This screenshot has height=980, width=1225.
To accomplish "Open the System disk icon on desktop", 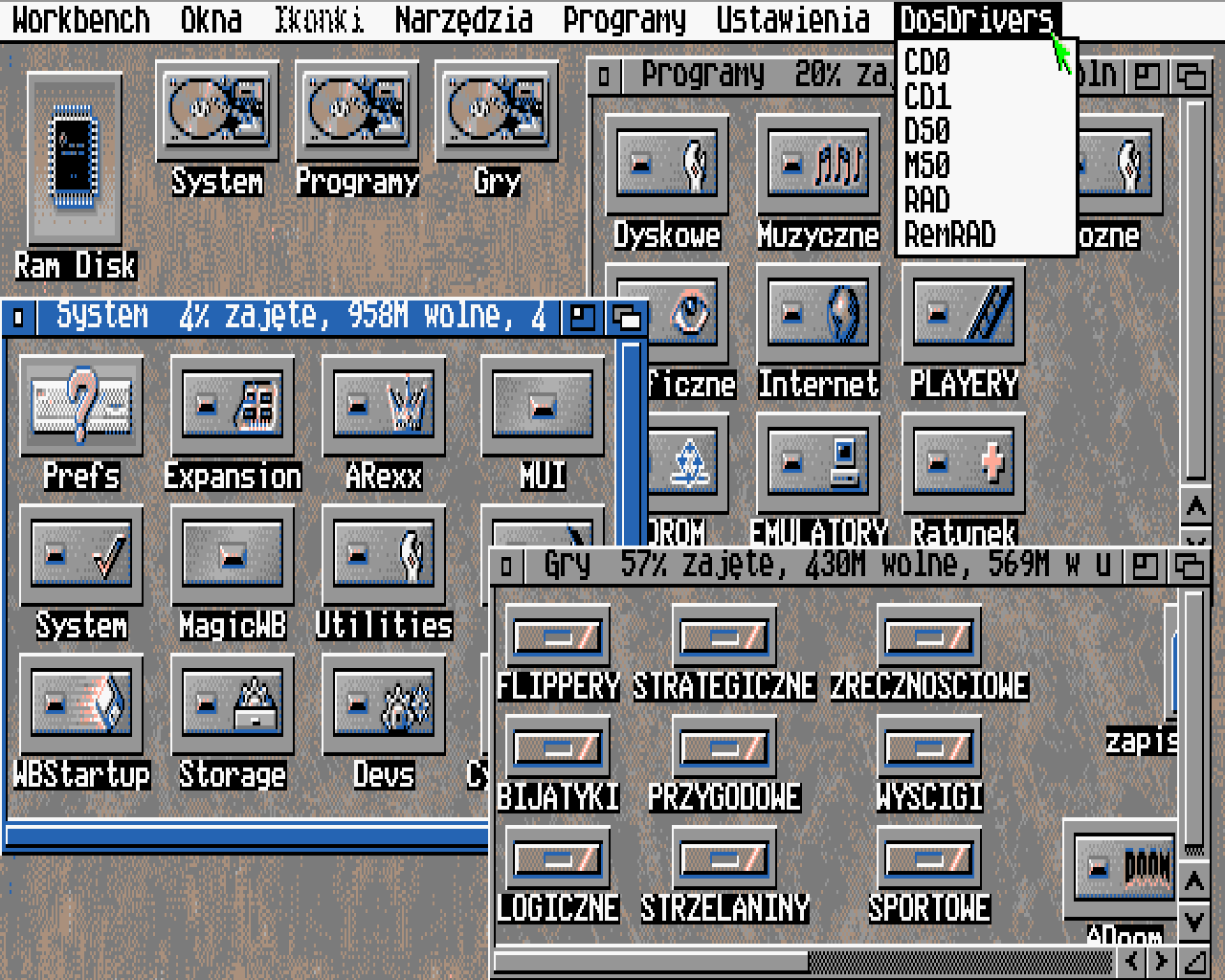I will [x=216, y=111].
